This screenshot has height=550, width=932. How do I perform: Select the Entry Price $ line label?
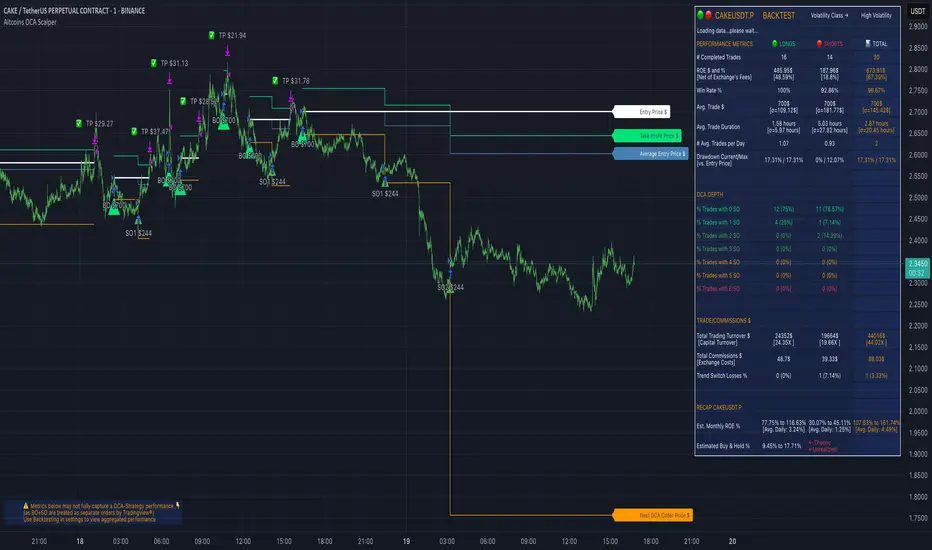pyautogui.click(x=642, y=112)
